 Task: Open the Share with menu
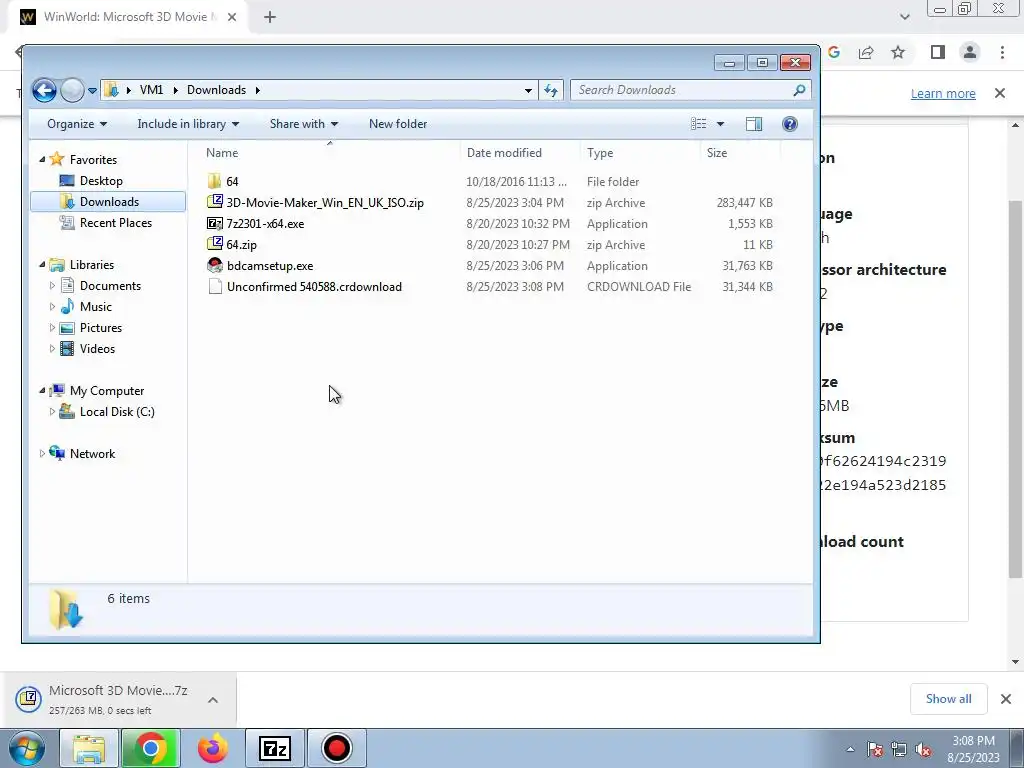point(304,124)
